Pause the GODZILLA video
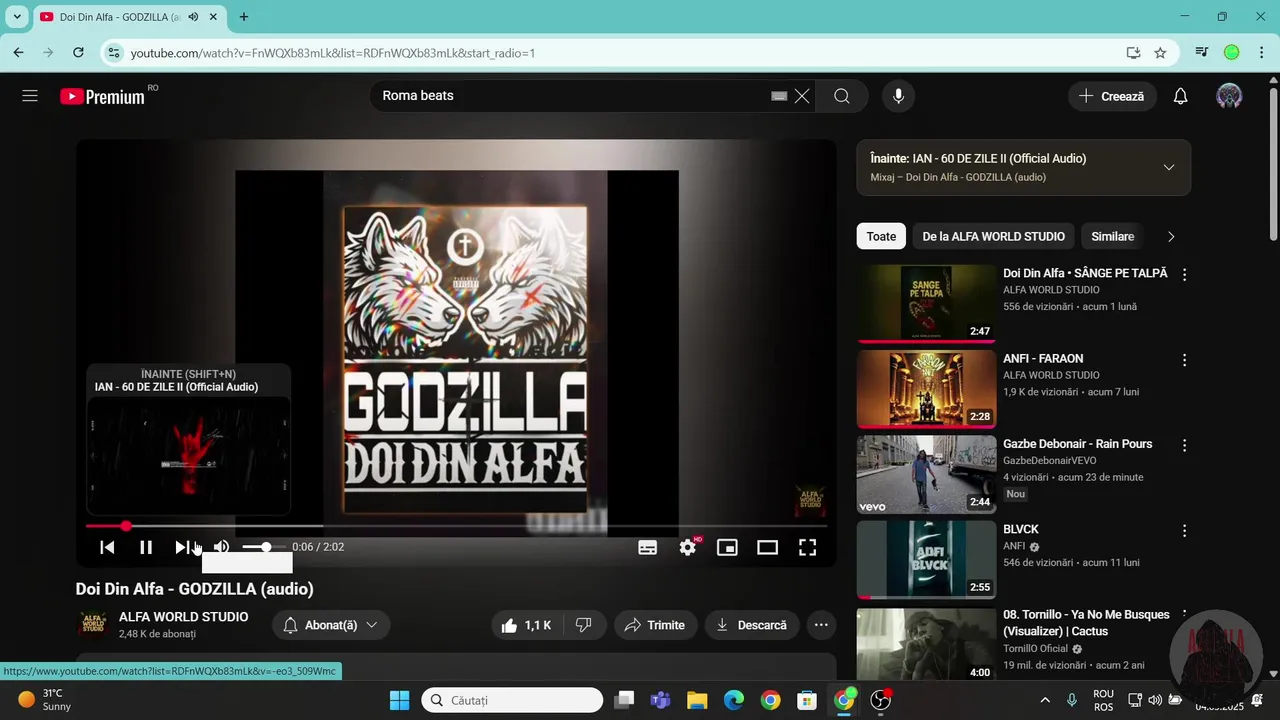The image size is (1280, 720). pos(146,547)
